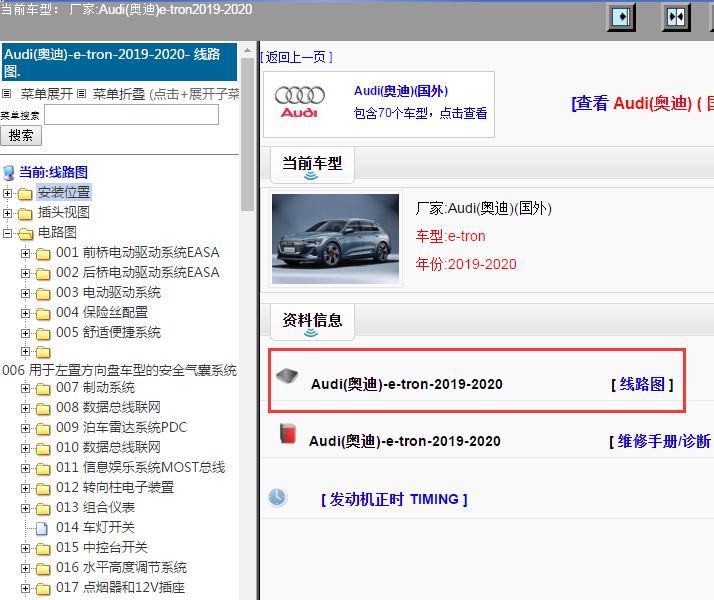714x600 pixels.
Task: Select tree item 002 后桥电动驱动系统EASA
Action: [x=138, y=273]
